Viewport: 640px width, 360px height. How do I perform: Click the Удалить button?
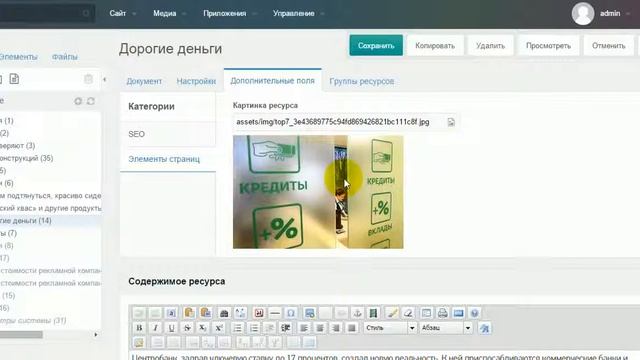[490, 46]
